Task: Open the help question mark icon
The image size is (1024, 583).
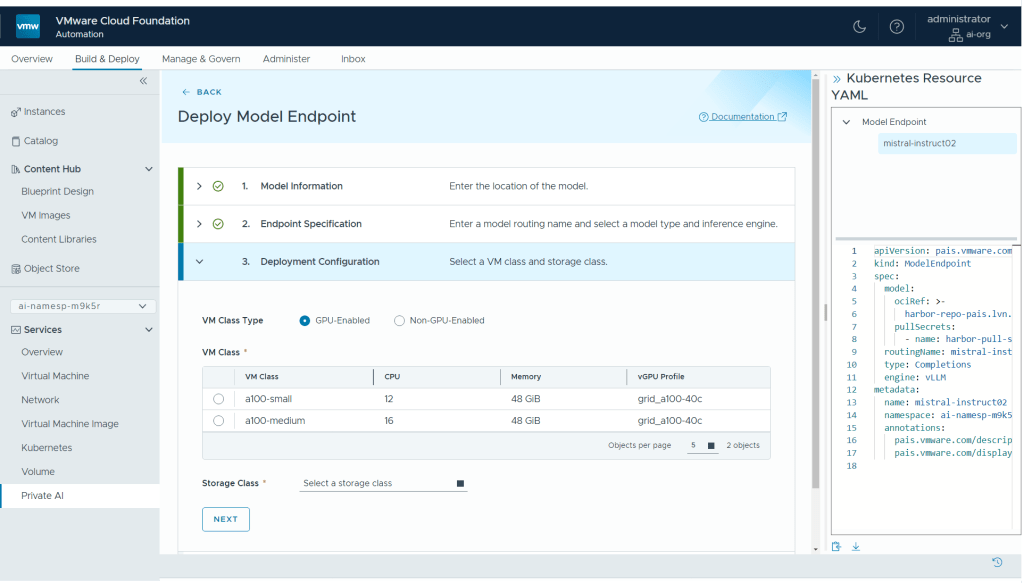Action: point(897,27)
